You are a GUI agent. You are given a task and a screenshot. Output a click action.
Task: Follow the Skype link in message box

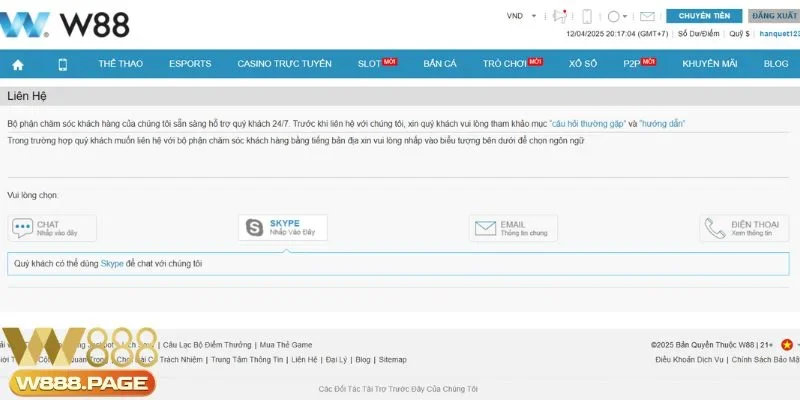pyautogui.click(x=112, y=264)
